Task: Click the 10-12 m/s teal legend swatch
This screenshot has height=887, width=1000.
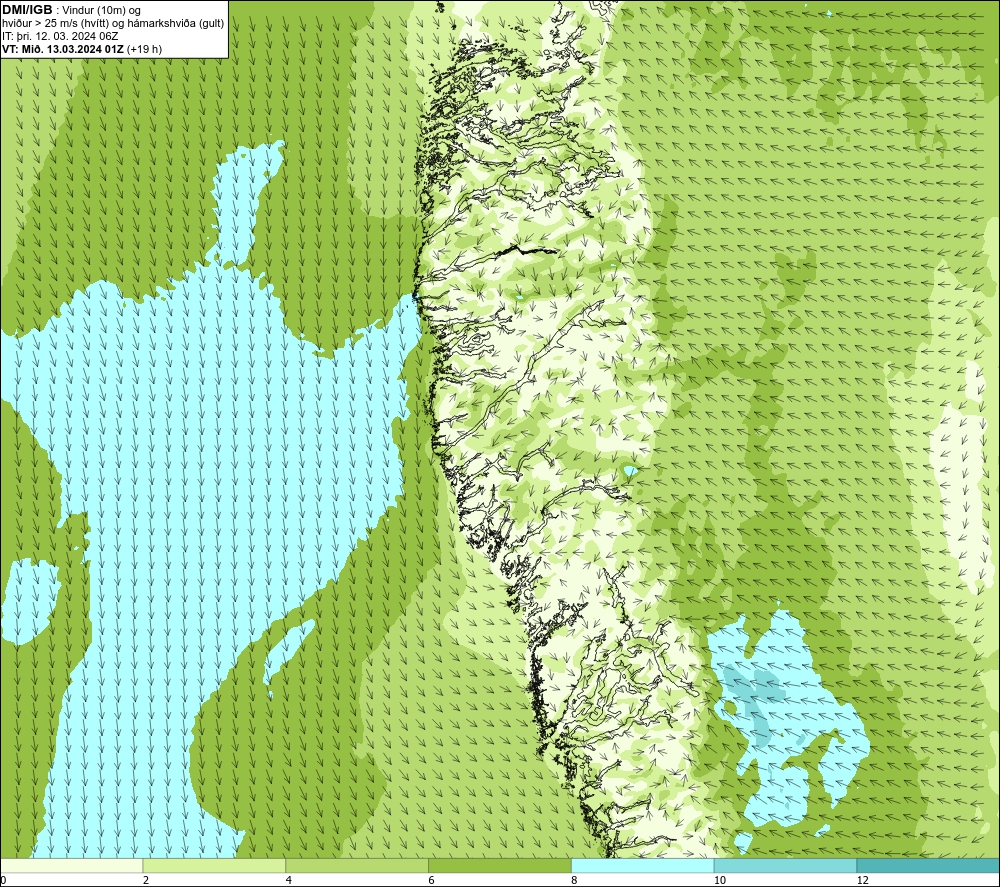Action: pos(785,865)
